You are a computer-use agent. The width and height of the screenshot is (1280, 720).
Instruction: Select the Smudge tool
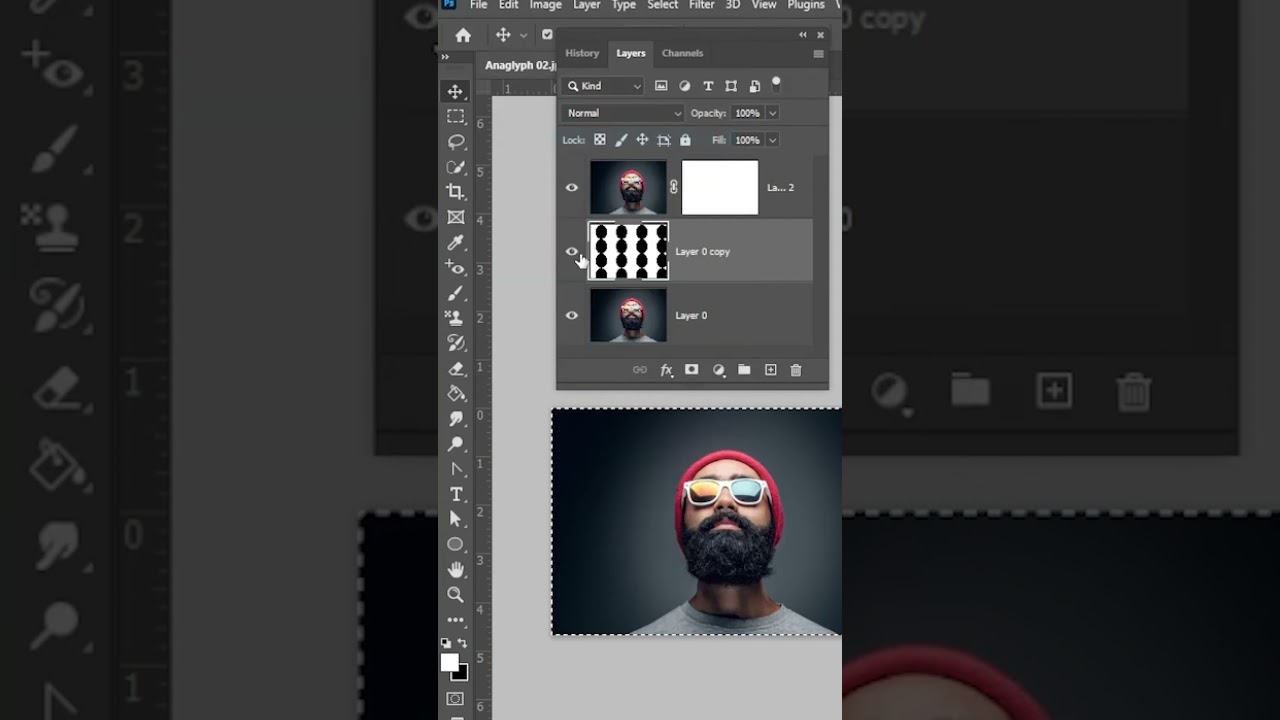pyautogui.click(x=455, y=419)
